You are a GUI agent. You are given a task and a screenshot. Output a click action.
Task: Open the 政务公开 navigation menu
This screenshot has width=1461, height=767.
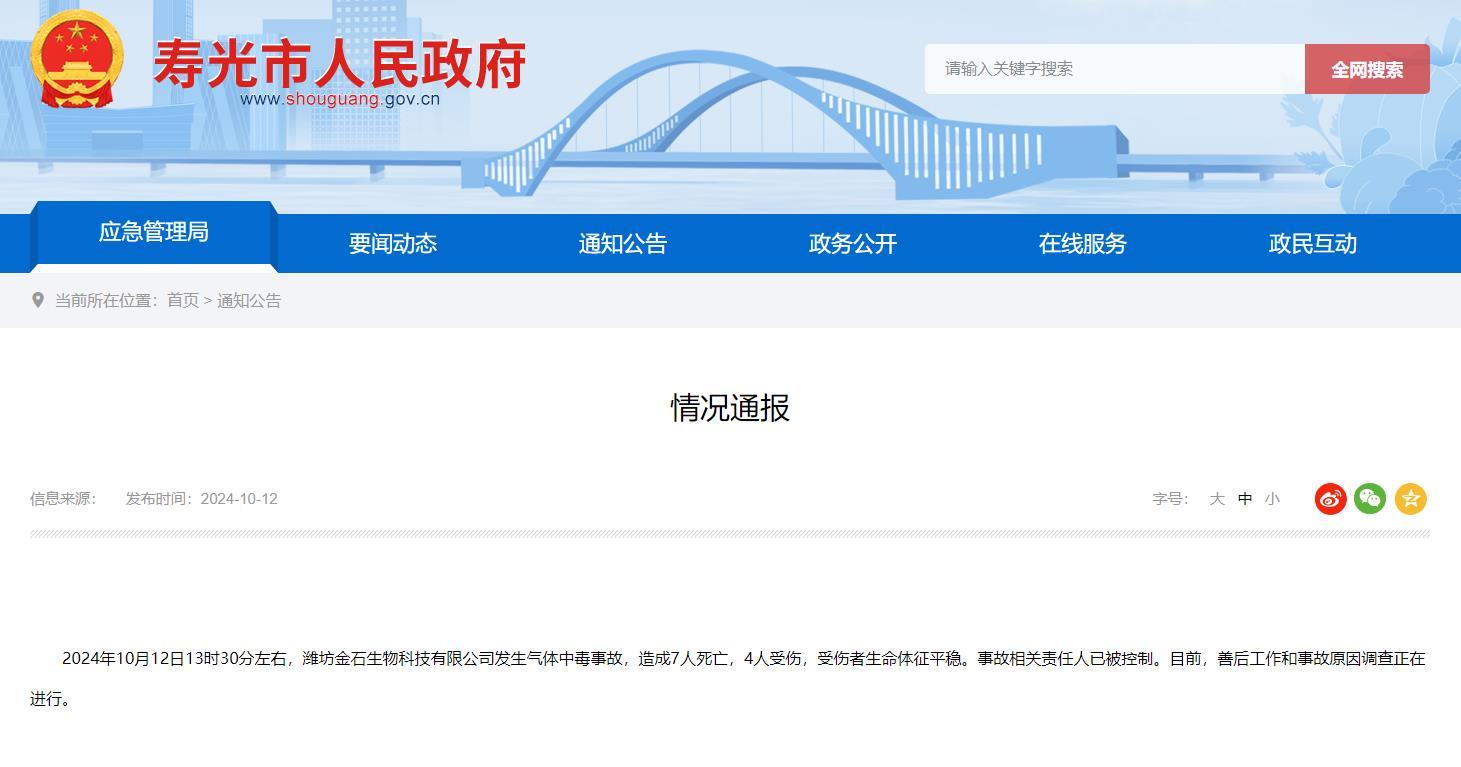point(851,244)
